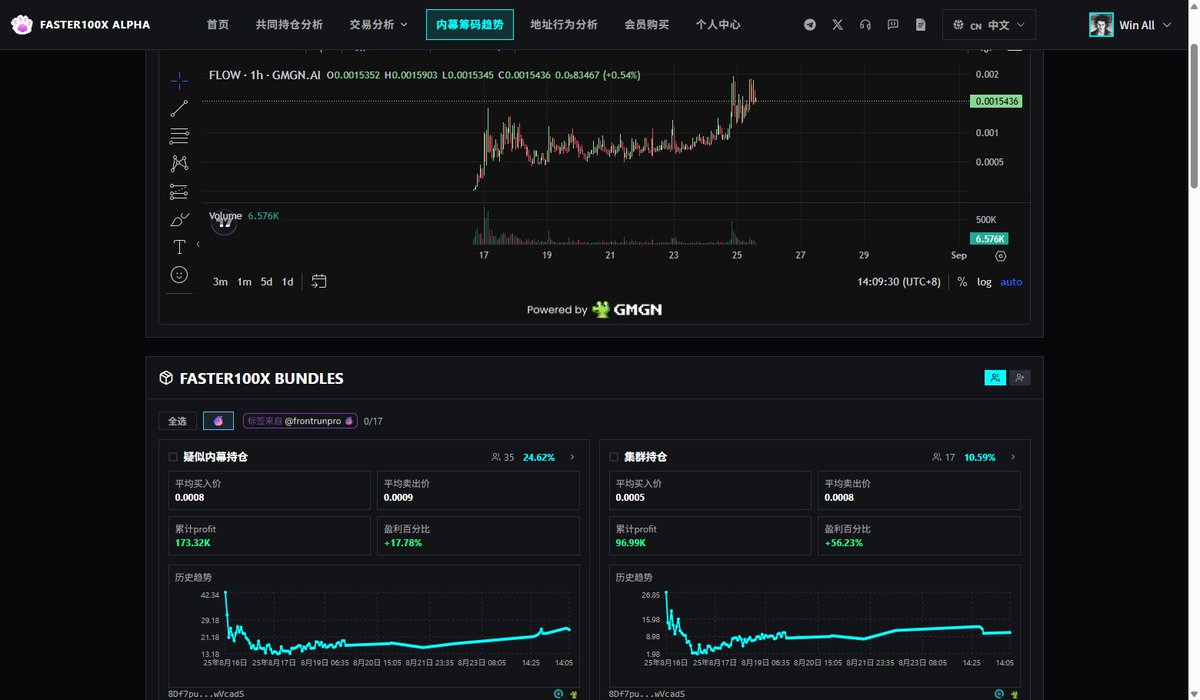Viewport: 1200px width, 700px height.
Task: Open the 中文 language dropdown
Action: (x=989, y=25)
